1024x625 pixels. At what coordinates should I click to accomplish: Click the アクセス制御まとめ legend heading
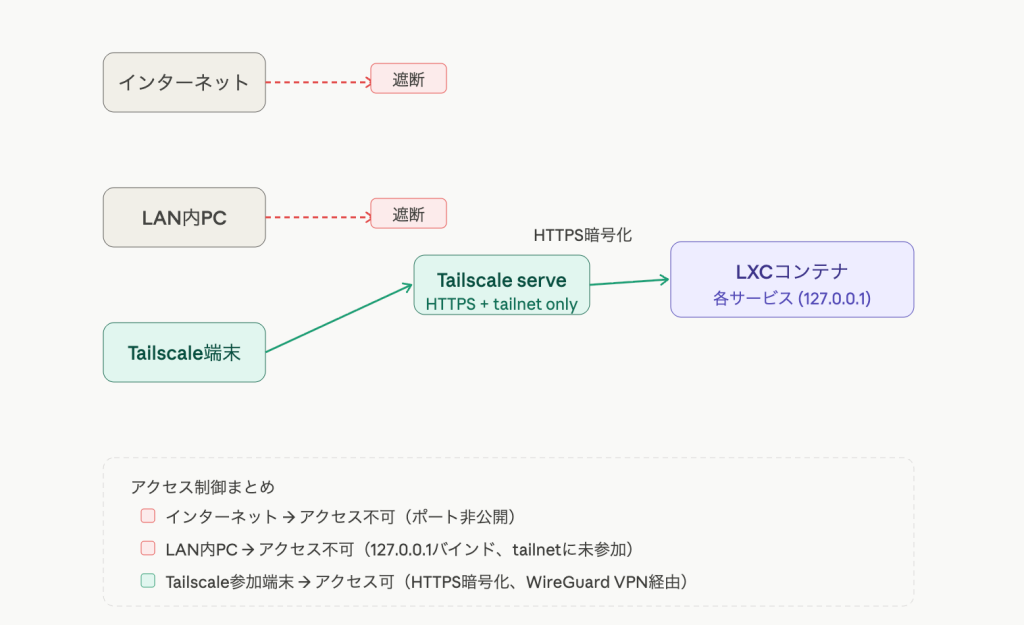[x=202, y=487]
